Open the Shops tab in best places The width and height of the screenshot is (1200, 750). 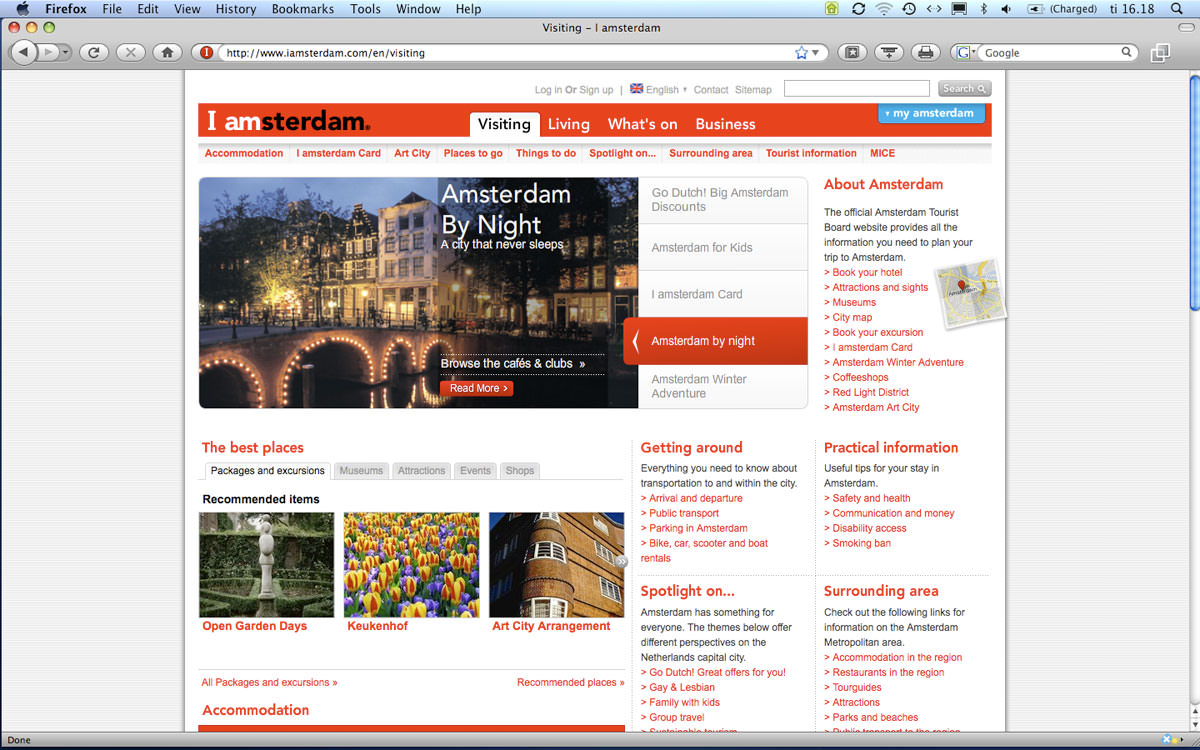(x=520, y=470)
